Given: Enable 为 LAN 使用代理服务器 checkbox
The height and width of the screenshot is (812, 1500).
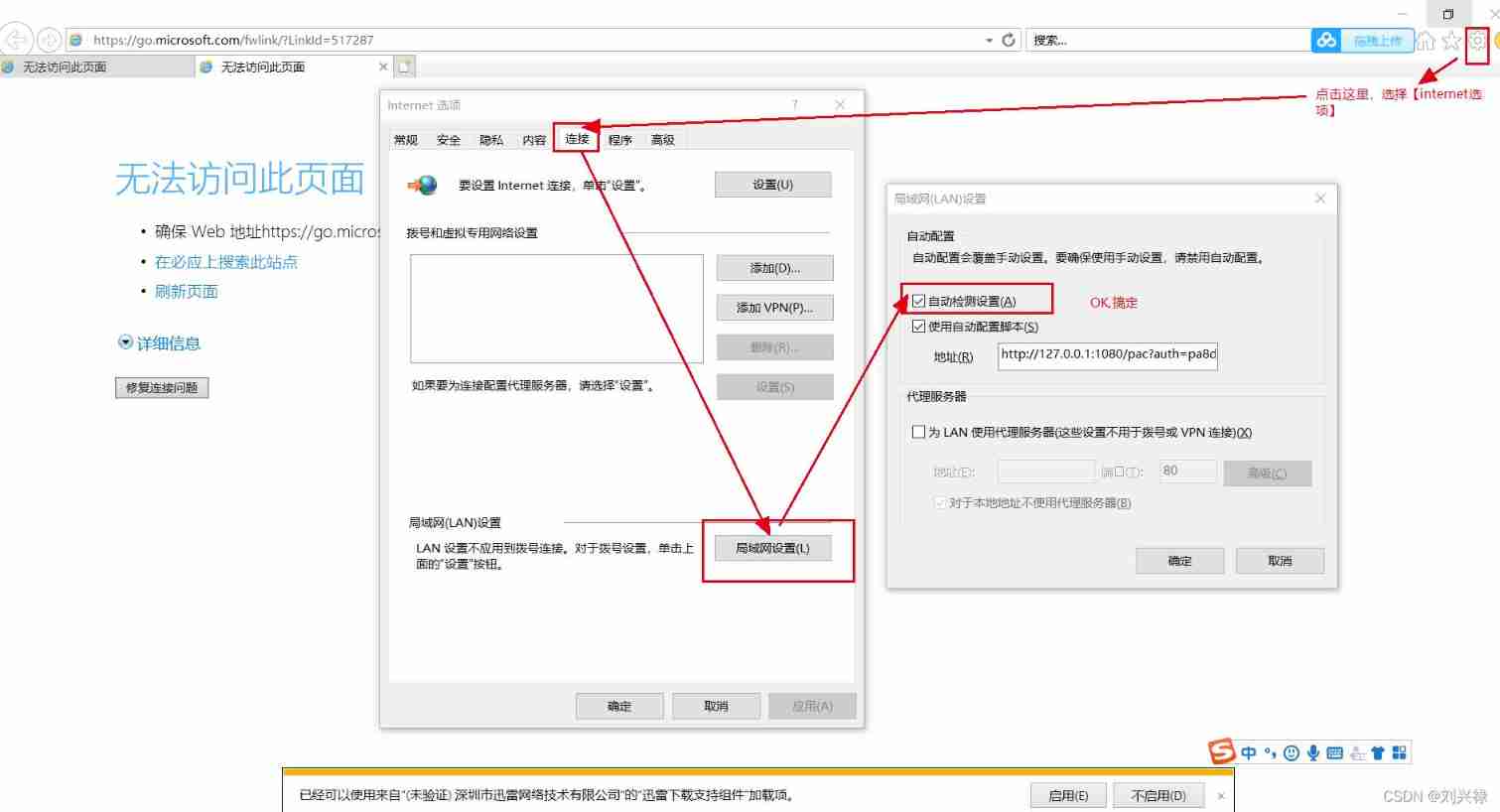Looking at the screenshot, I should point(919,431).
